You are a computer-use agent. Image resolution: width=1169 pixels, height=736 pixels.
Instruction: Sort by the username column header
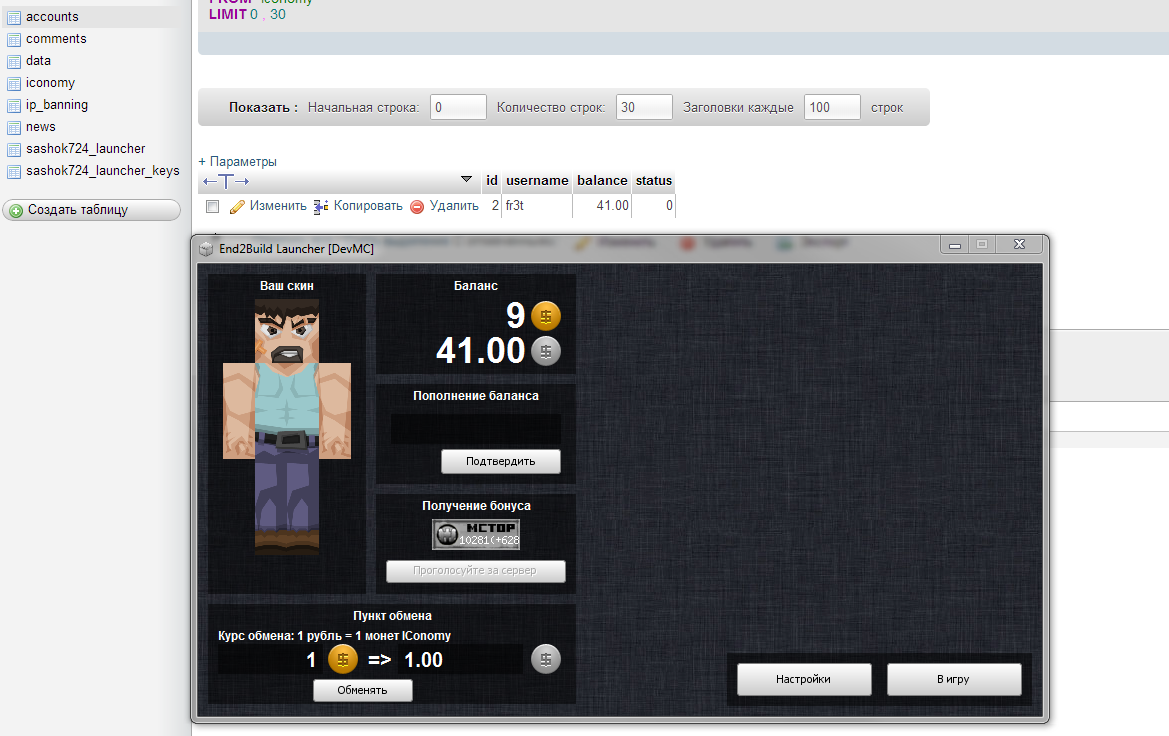click(x=537, y=180)
